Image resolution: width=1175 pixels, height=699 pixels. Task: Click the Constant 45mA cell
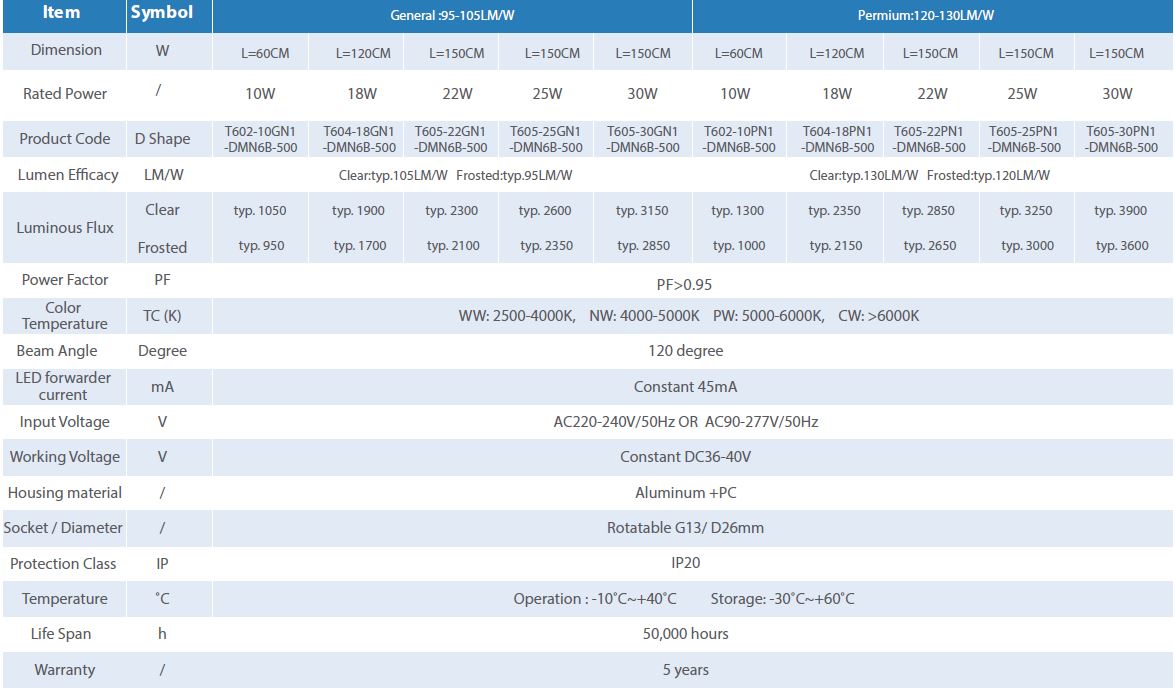(685, 387)
